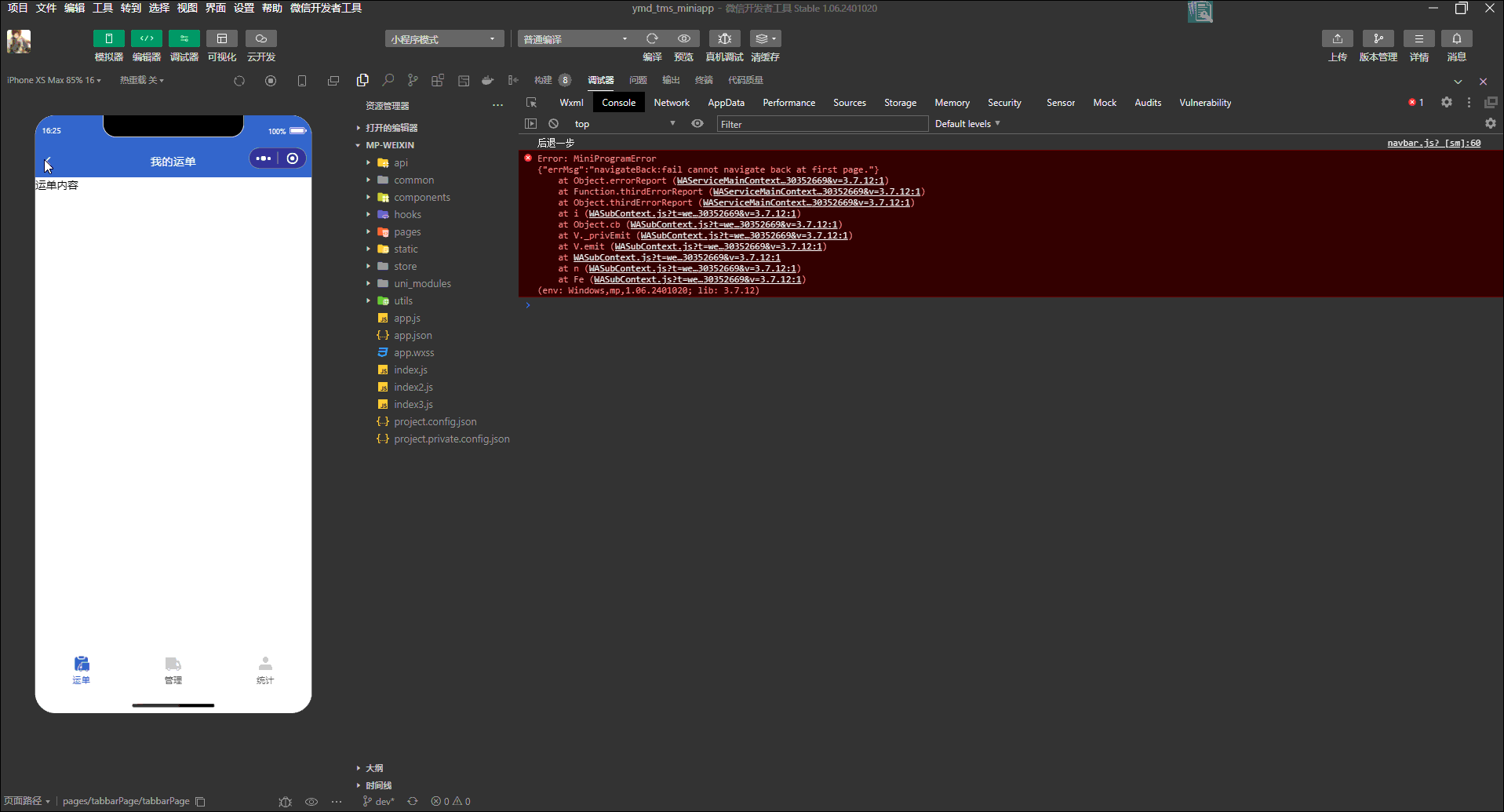Open the project.config.json file
The image size is (1504, 812).
click(x=435, y=421)
